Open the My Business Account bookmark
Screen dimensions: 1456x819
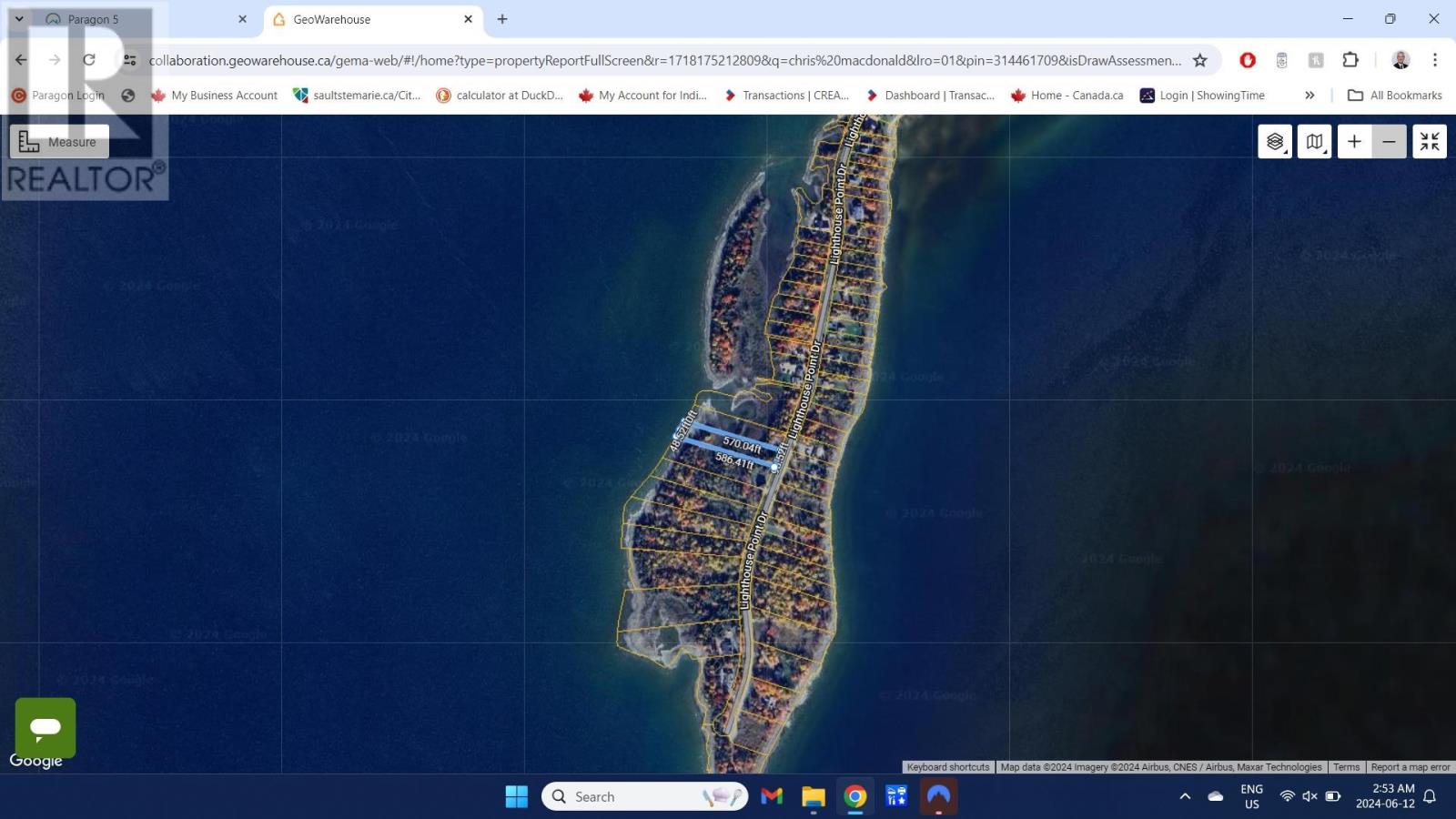tap(215, 96)
